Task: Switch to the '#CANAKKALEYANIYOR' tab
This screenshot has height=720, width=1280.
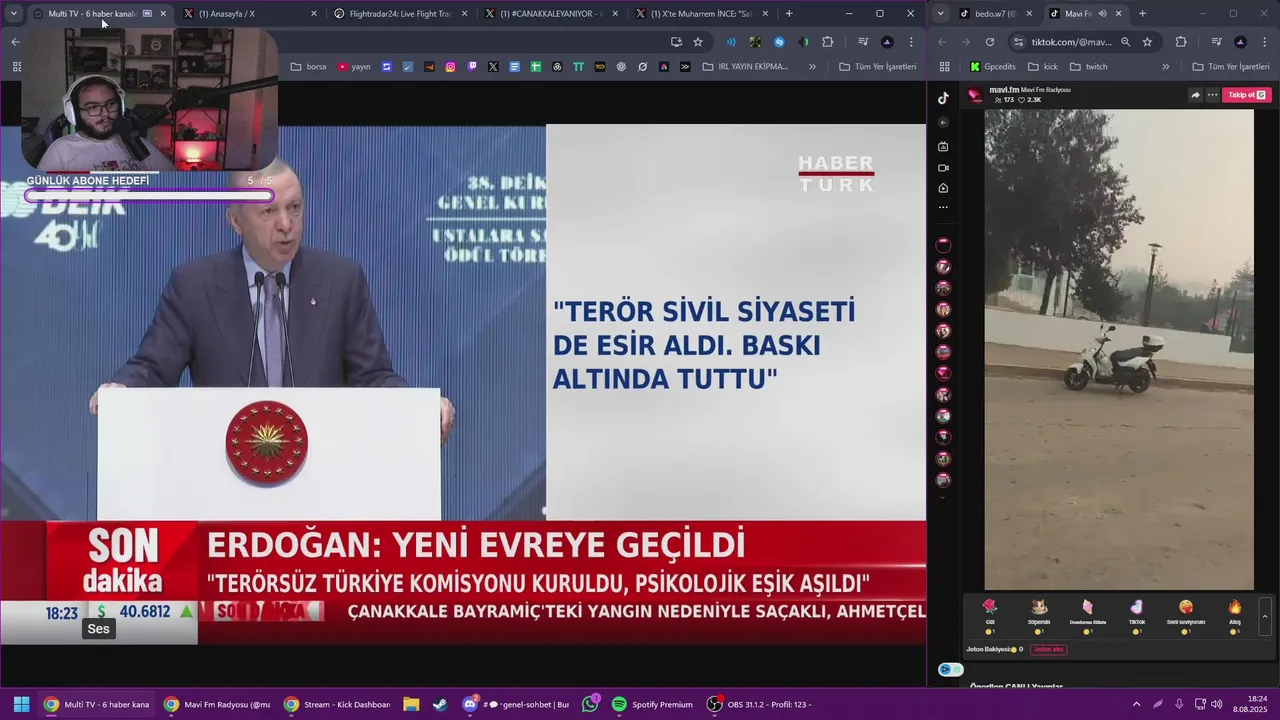Action: coord(551,14)
